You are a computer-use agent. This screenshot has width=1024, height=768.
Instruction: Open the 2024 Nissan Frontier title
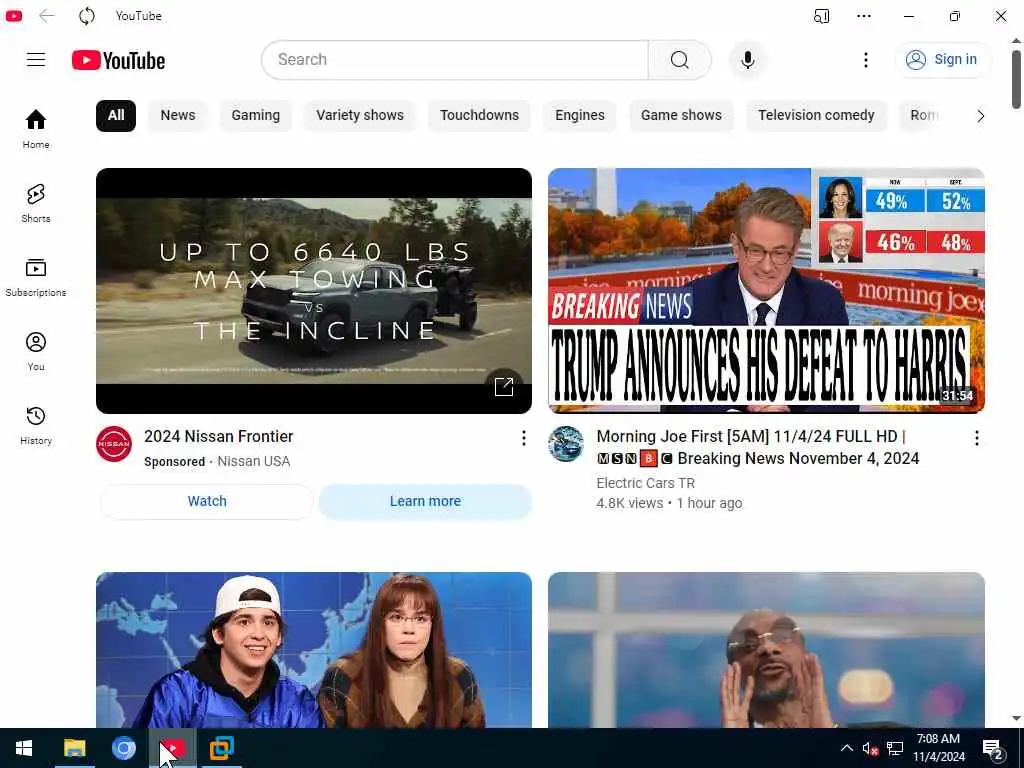(219, 436)
